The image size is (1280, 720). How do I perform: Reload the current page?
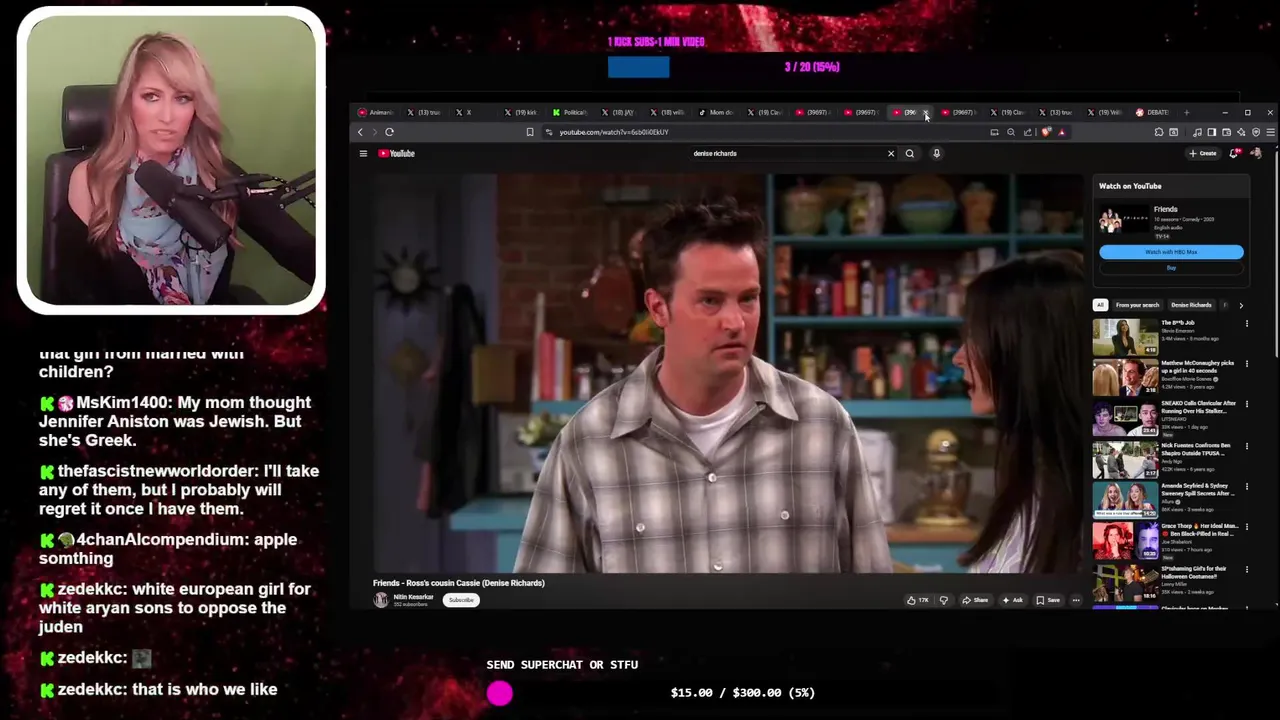click(389, 132)
